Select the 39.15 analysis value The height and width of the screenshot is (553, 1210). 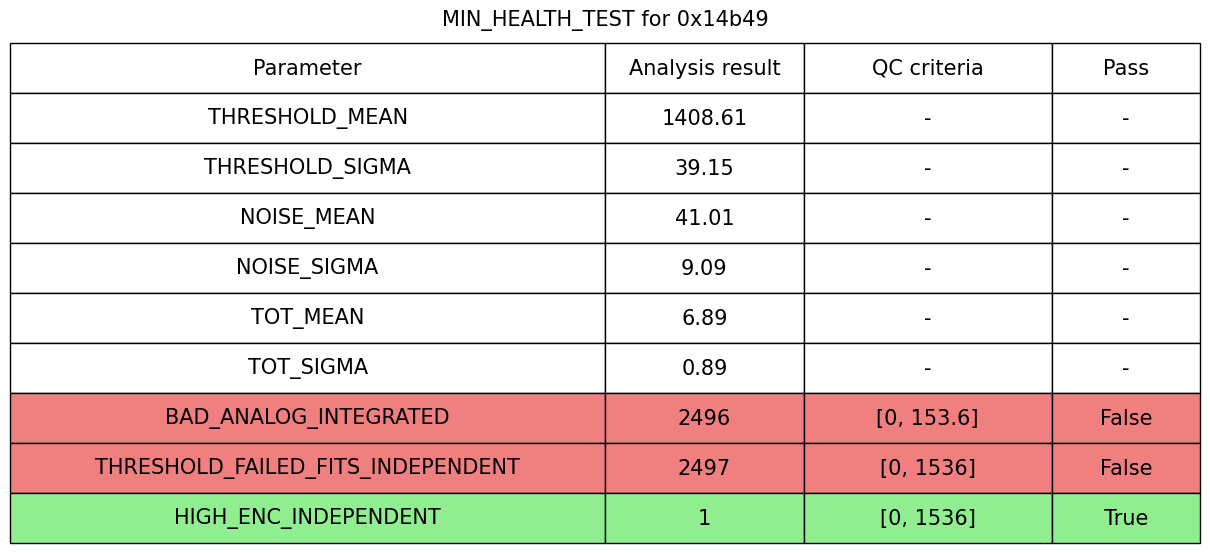point(704,168)
